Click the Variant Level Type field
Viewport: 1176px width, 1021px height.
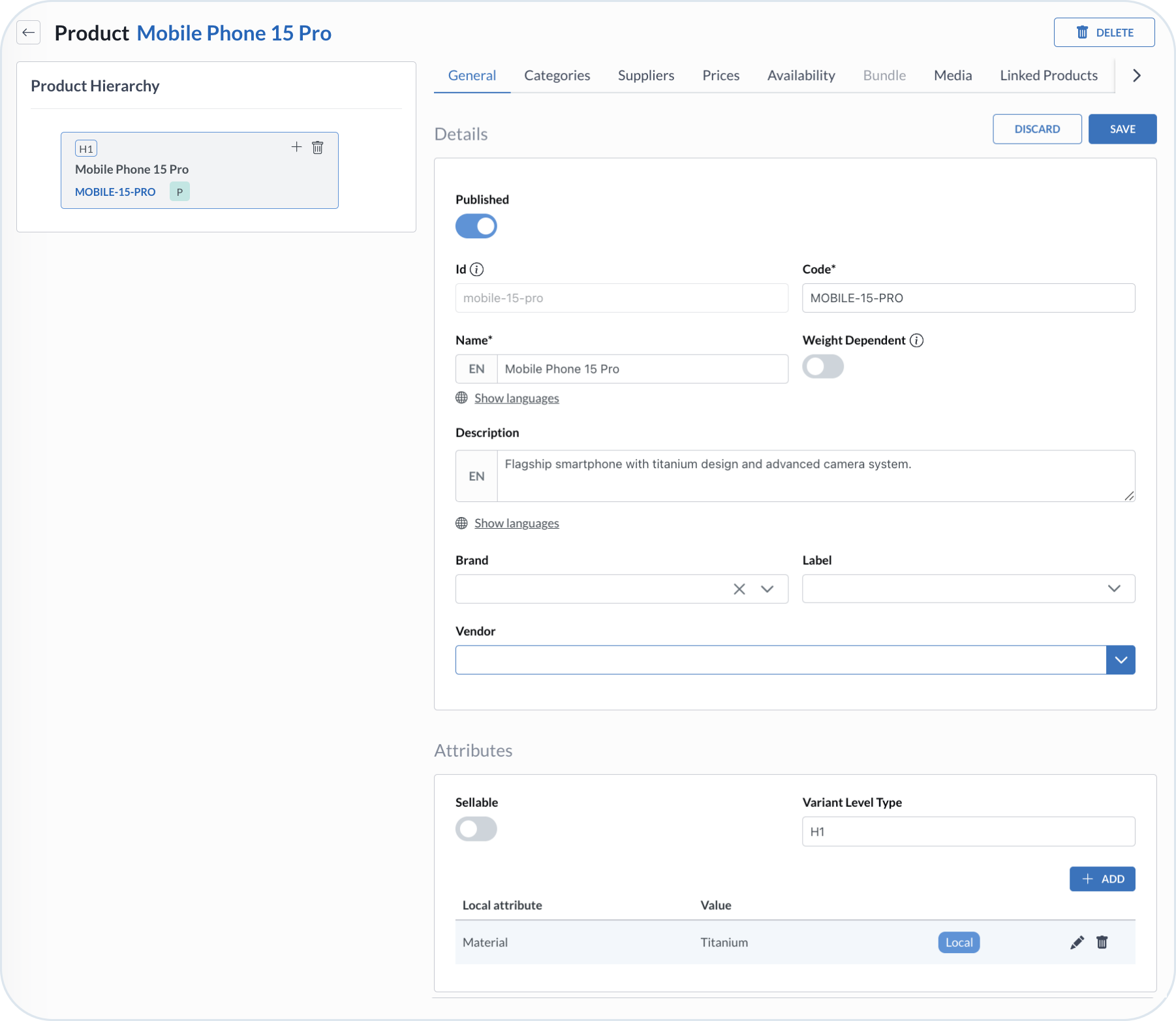tap(968, 832)
